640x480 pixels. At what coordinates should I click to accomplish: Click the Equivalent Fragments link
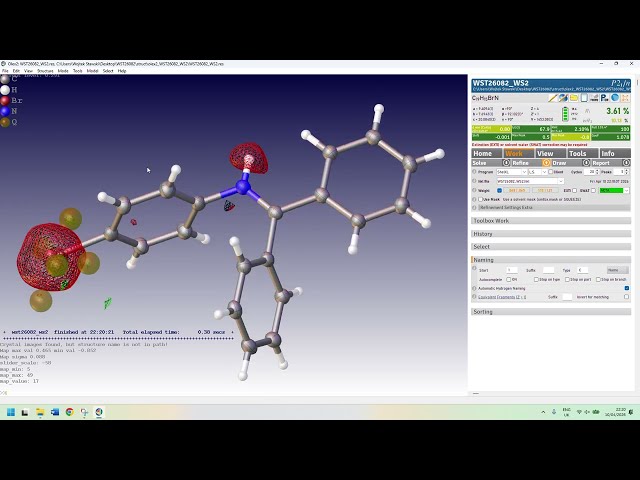[x=502, y=297]
